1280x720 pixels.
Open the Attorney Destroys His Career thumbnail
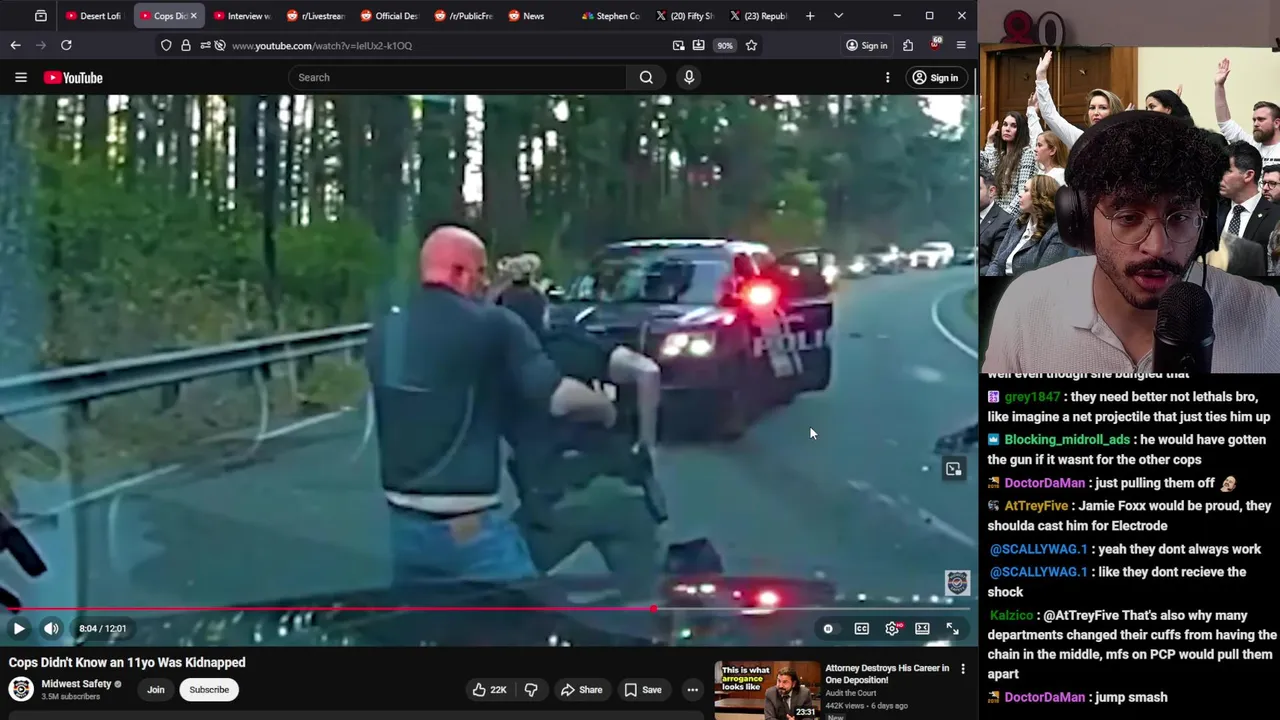coord(767,690)
